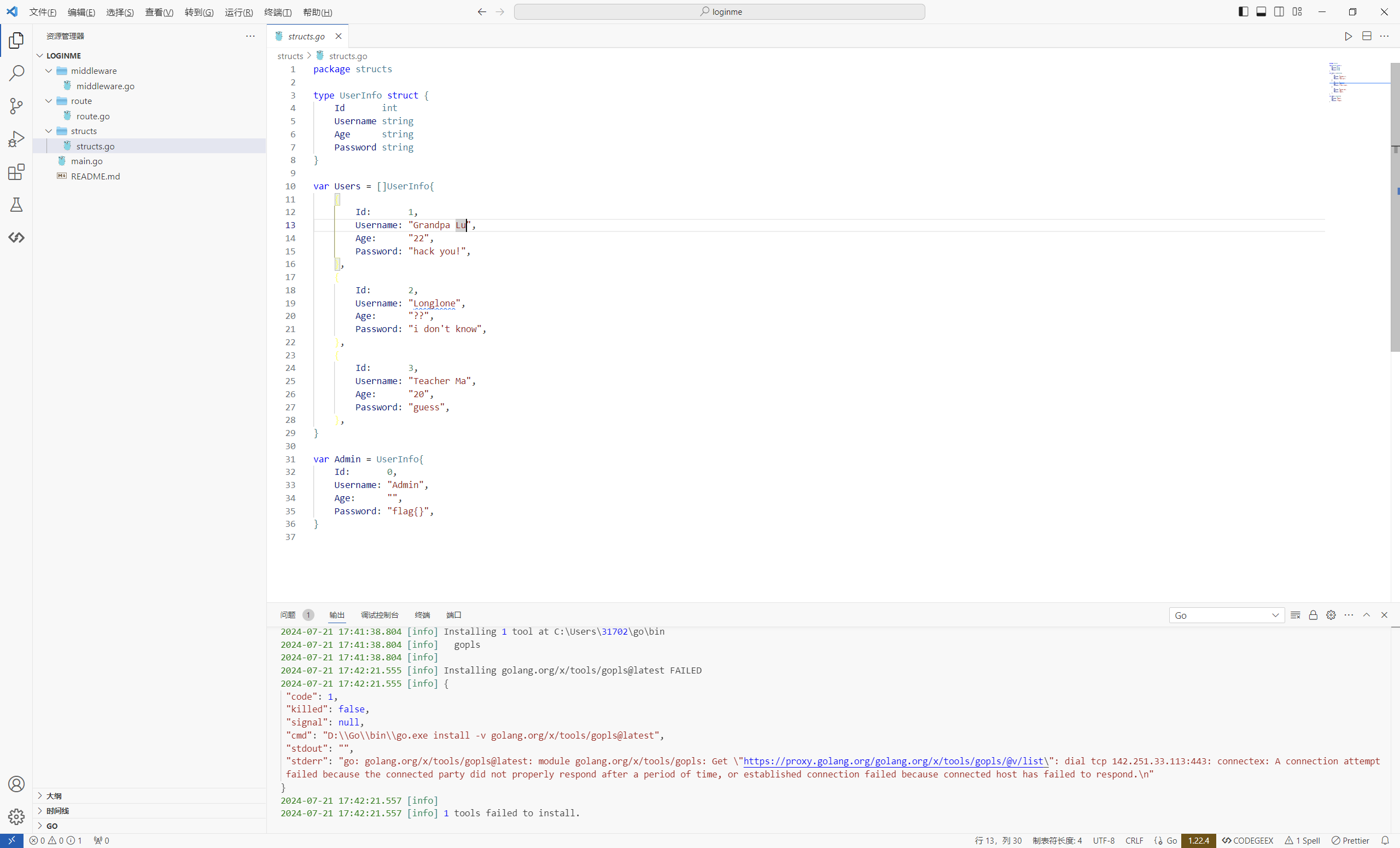The width and height of the screenshot is (1400, 848).
Task: Close the bottom panel
Action: [x=1384, y=615]
